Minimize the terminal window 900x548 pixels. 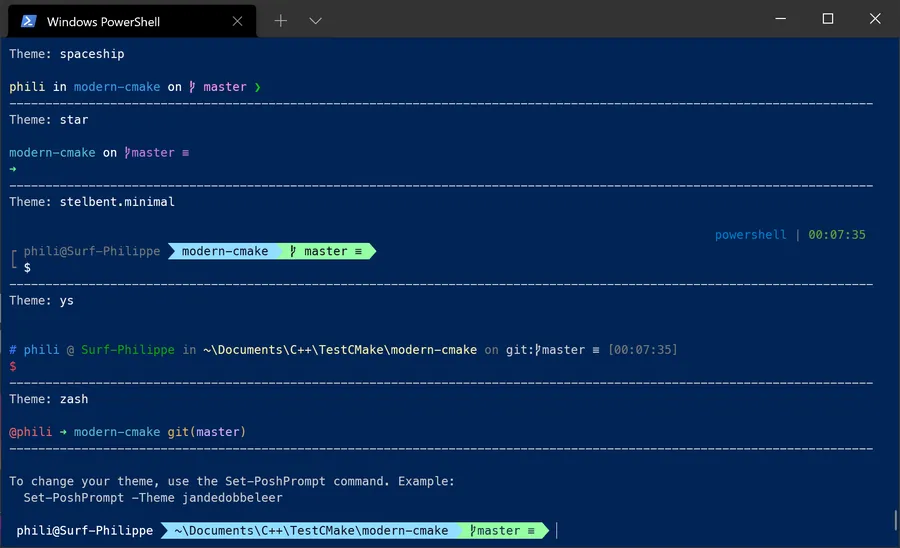tap(781, 18)
